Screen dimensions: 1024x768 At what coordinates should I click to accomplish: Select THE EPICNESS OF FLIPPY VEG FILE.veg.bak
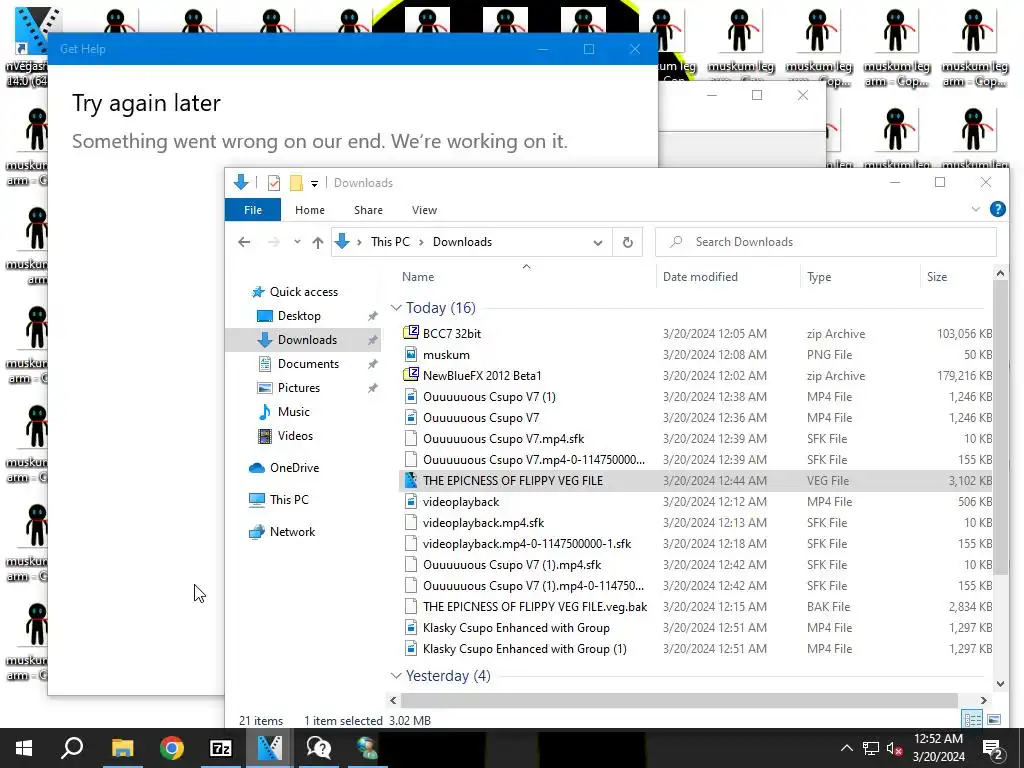point(535,607)
